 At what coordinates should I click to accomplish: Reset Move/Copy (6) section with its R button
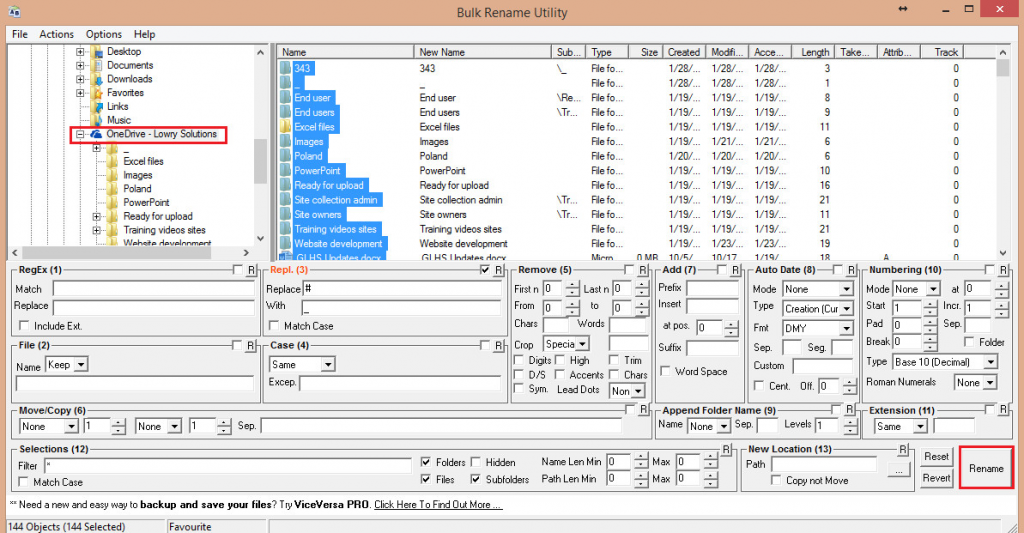tap(643, 410)
